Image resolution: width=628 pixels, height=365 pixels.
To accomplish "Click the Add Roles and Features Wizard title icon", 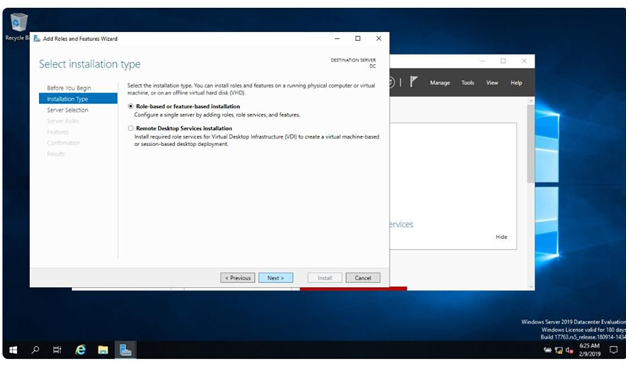I will tap(37, 38).
